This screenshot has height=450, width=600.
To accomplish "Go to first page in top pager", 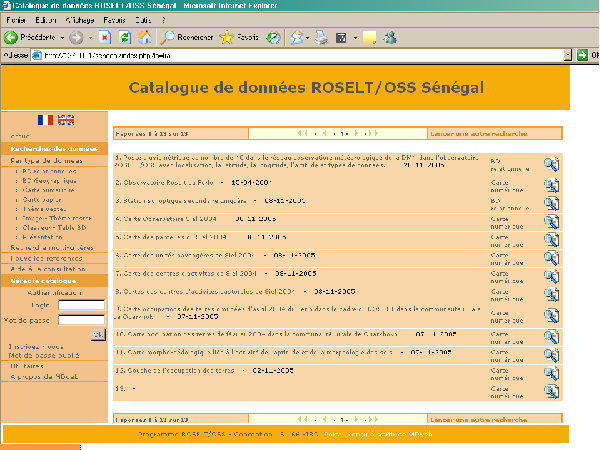I will 302,133.
